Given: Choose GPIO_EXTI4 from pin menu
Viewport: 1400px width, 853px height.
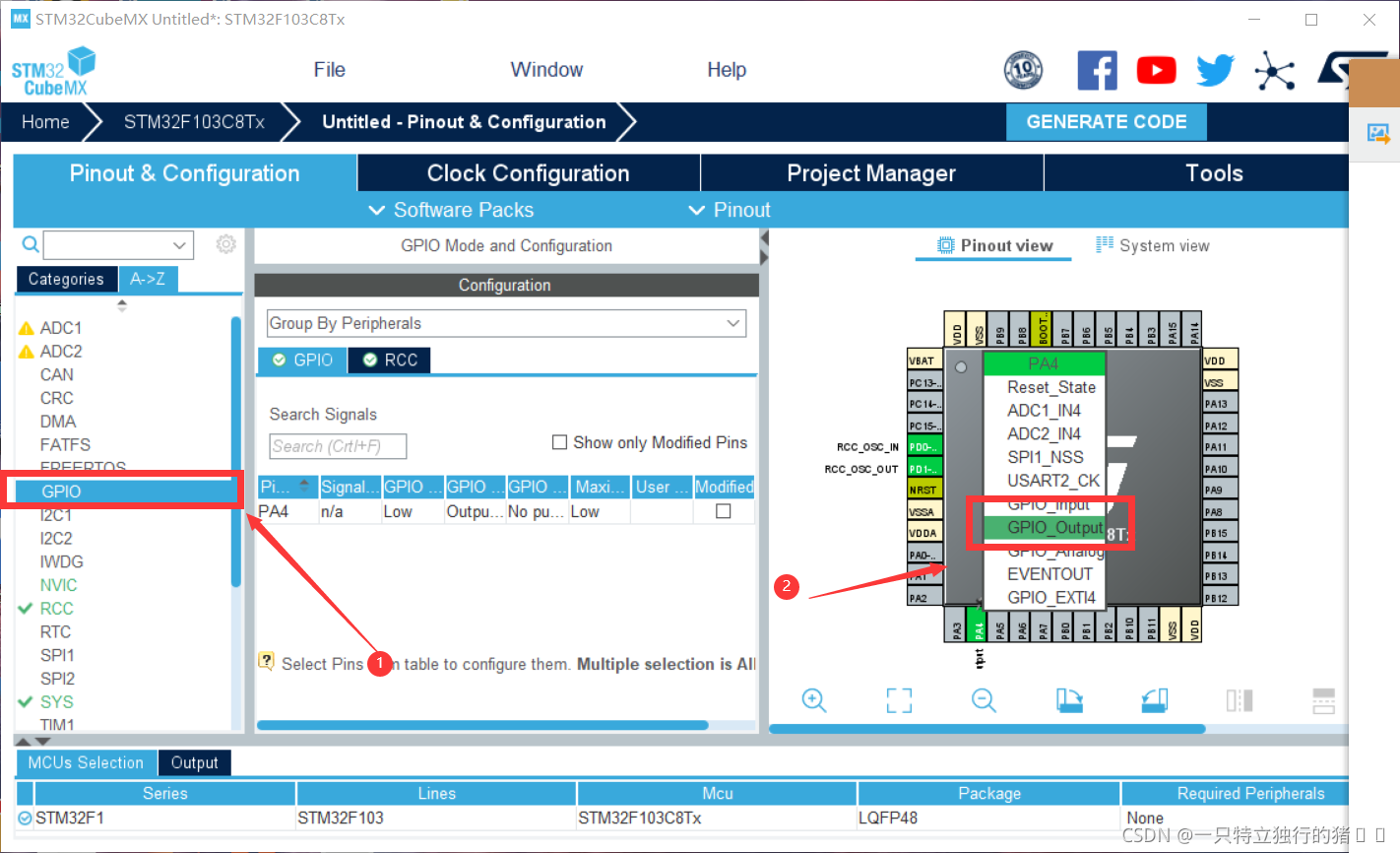Looking at the screenshot, I should point(1051,597).
